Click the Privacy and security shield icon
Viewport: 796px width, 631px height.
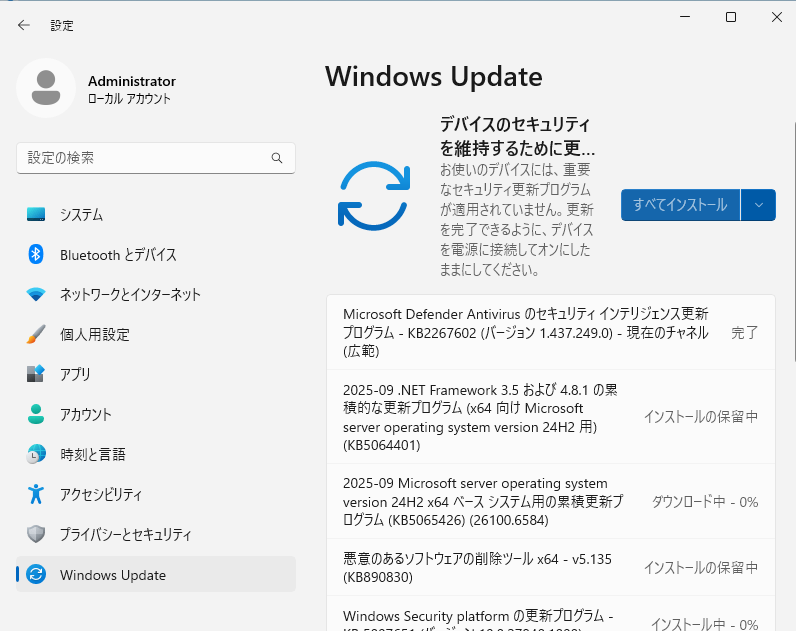click(36, 535)
